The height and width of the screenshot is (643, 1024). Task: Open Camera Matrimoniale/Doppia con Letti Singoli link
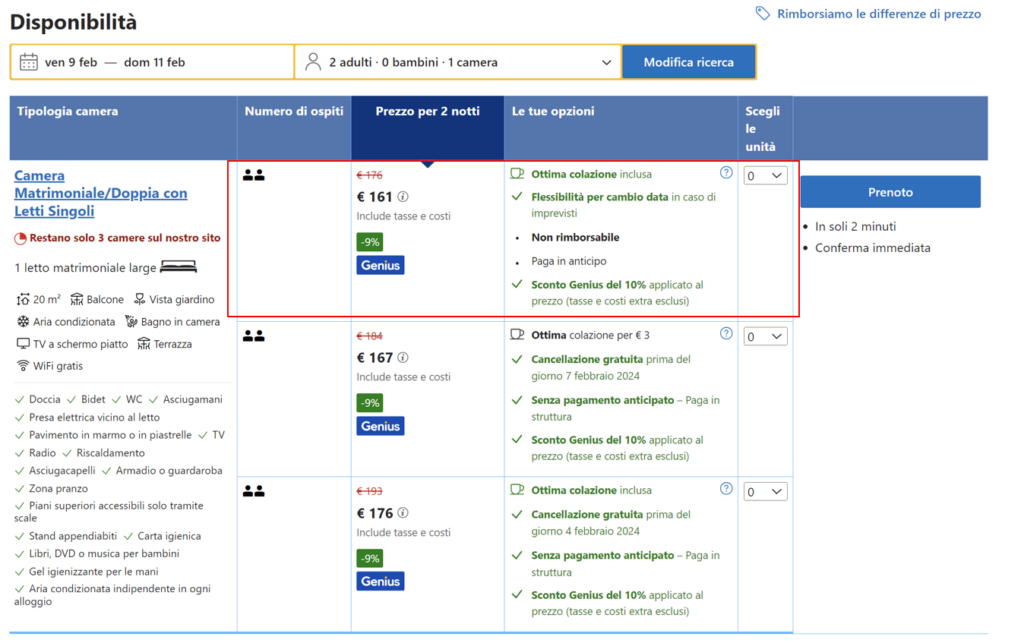pos(100,193)
